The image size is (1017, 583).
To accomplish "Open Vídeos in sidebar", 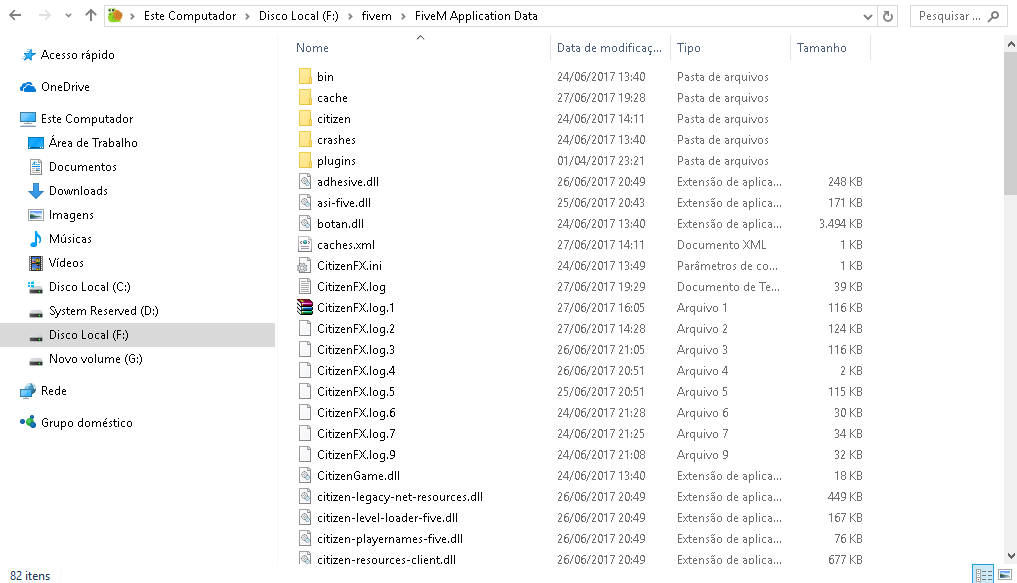I will (x=56, y=263).
